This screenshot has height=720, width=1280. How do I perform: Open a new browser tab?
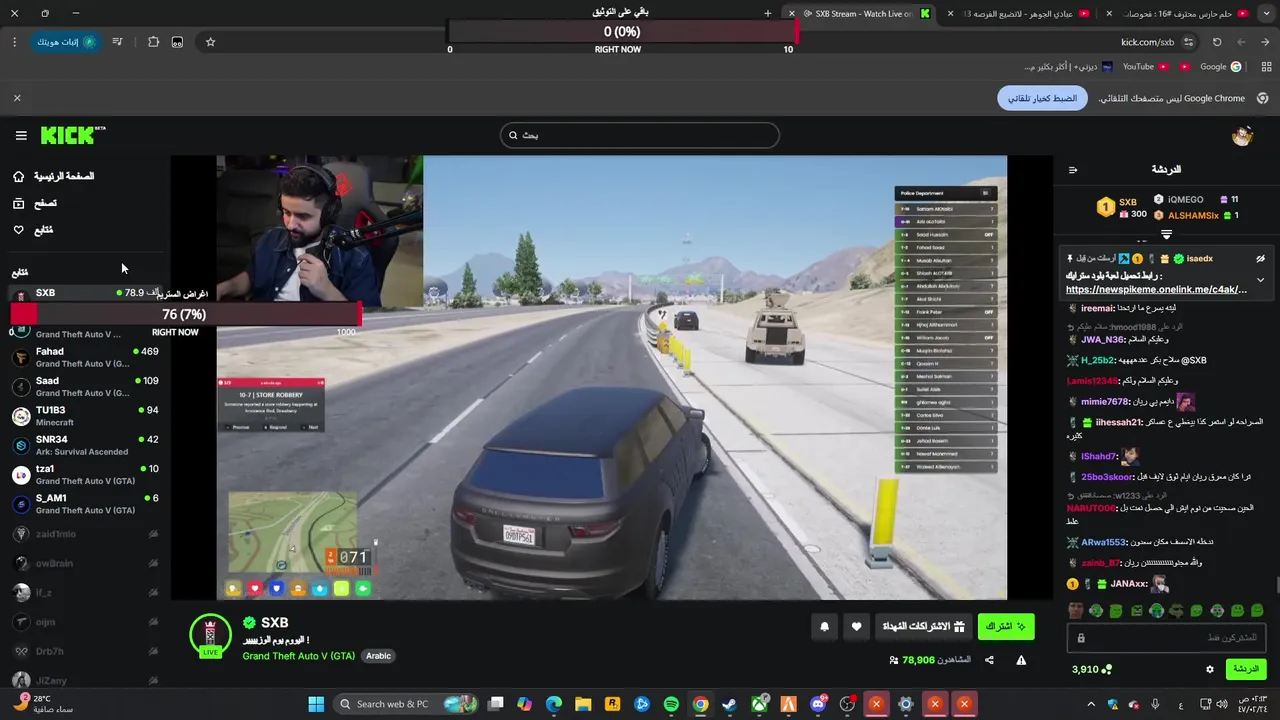click(768, 13)
